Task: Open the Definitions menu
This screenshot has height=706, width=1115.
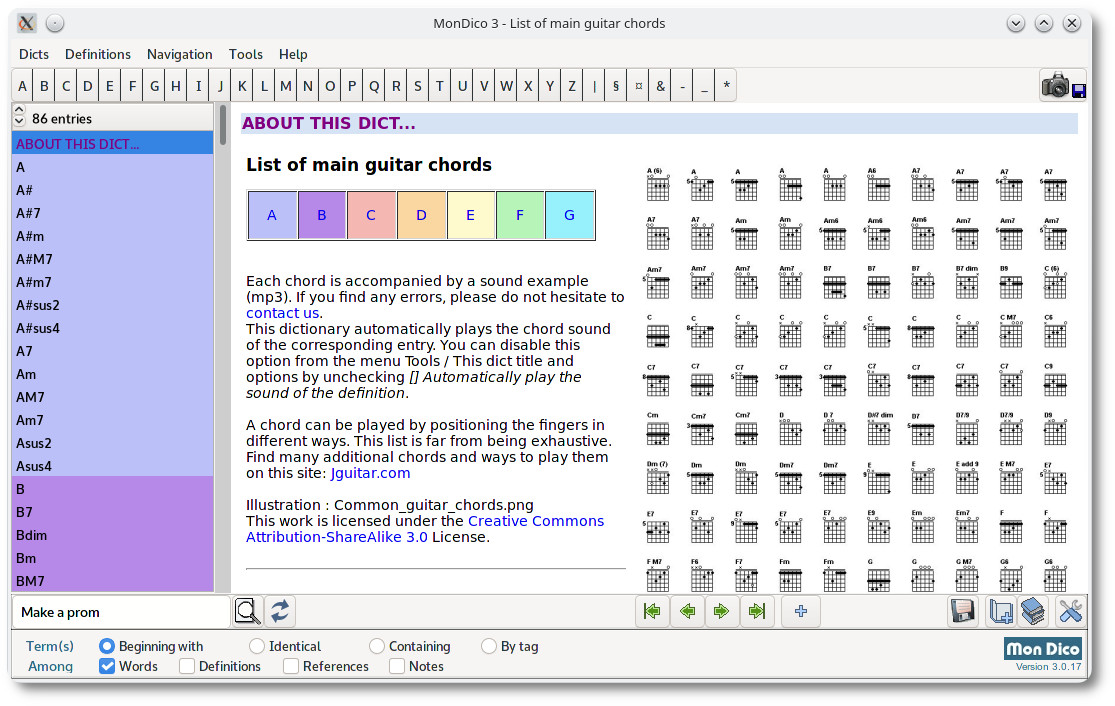Action: [98, 54]
